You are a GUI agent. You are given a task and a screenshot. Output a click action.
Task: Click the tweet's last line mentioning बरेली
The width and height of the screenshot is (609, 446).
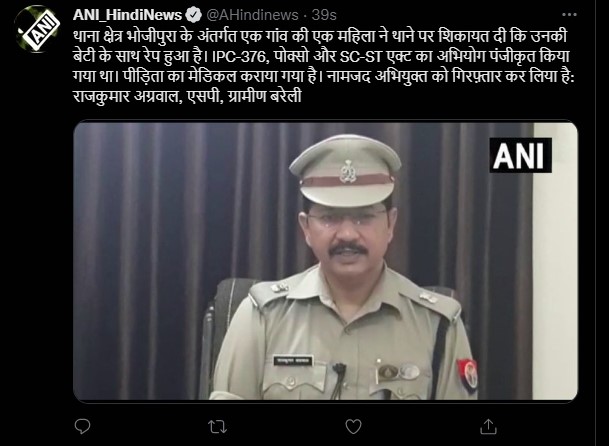[x=187, y=96]
